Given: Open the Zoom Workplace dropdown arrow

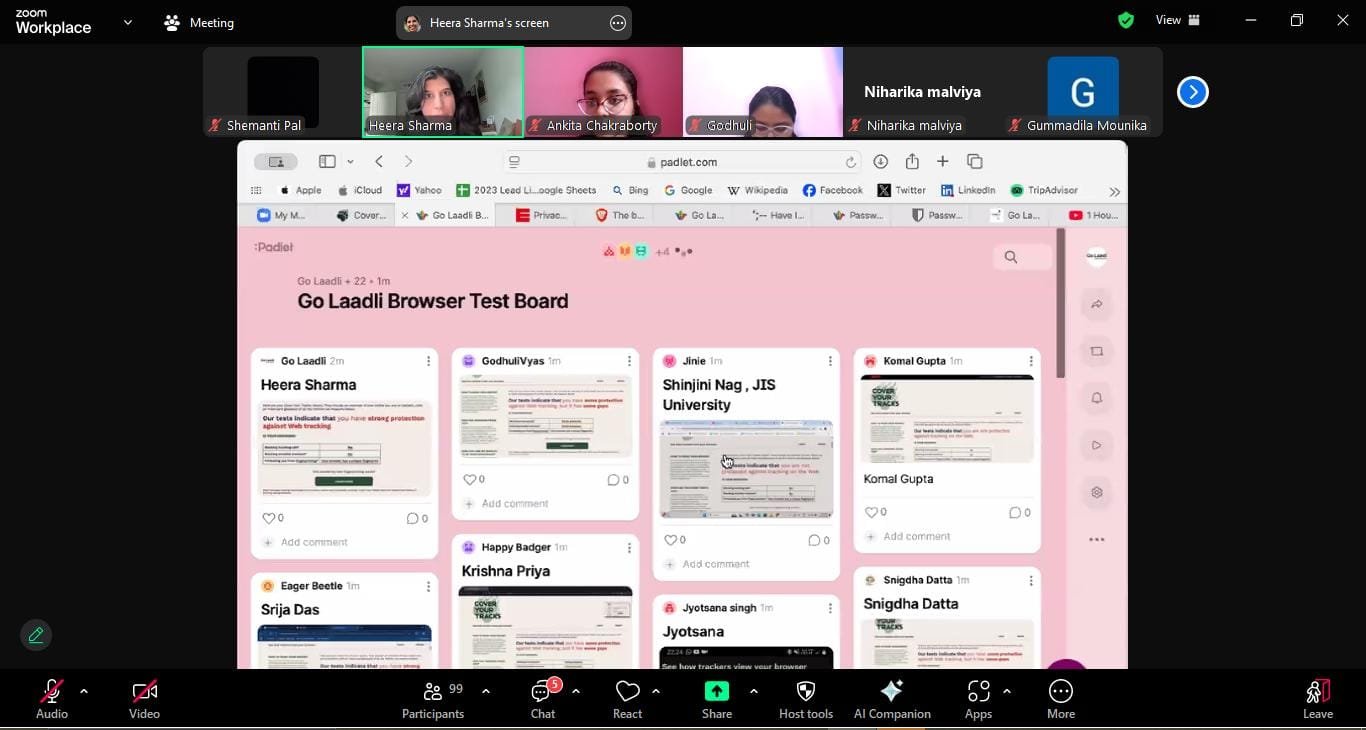Looking at the screenshot, I should point(127,22).
